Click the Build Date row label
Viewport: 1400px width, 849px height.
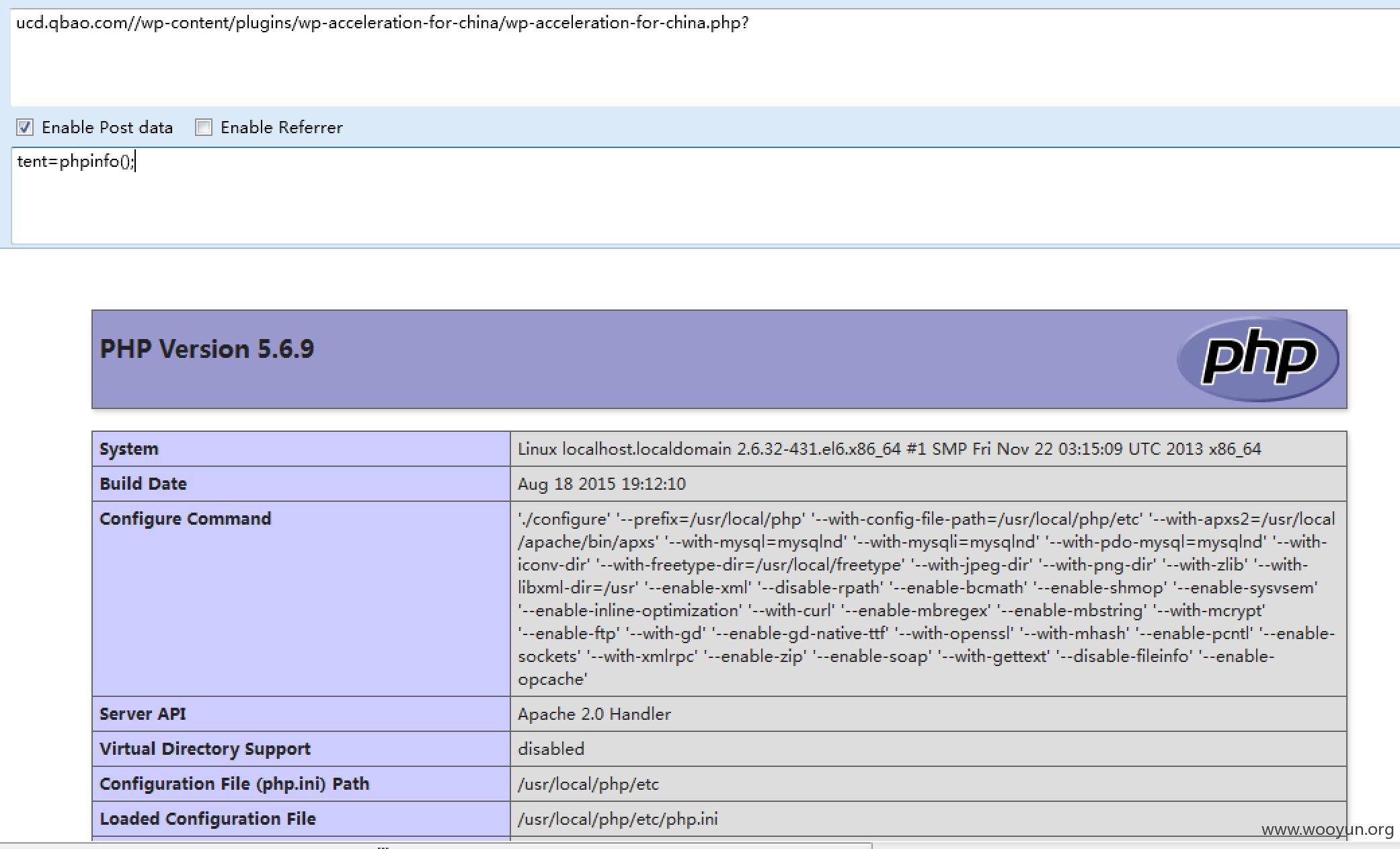[x=143, y=484]
